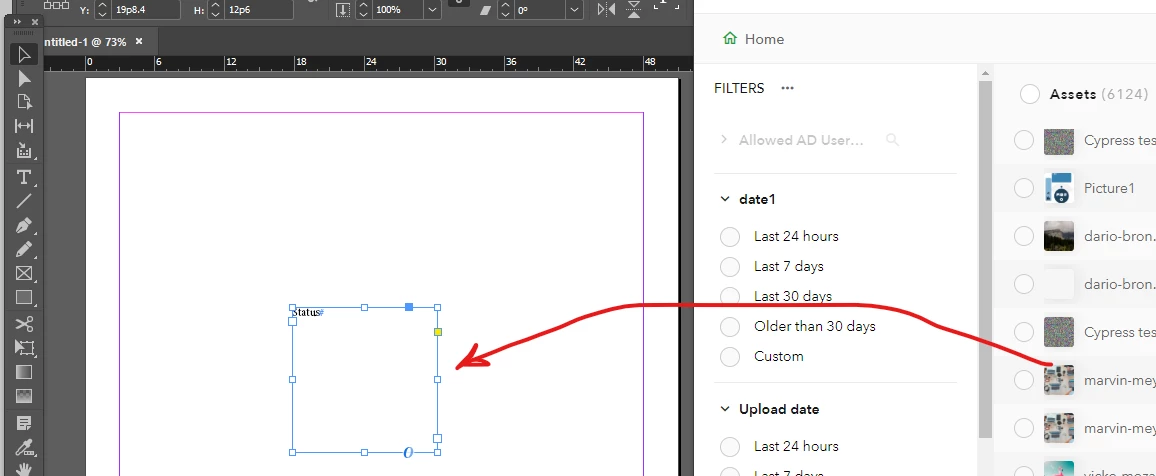Click the 'Assets (6124)' heading text

point(1099,94)
